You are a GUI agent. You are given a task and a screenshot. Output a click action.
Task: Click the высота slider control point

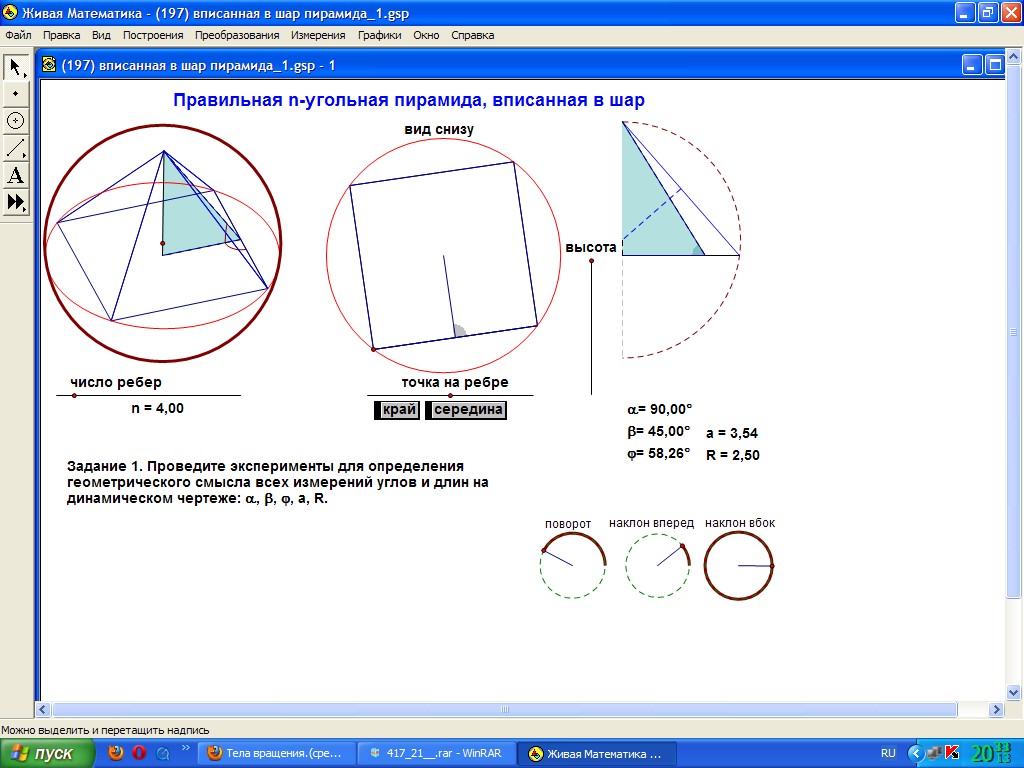point(591,261)
